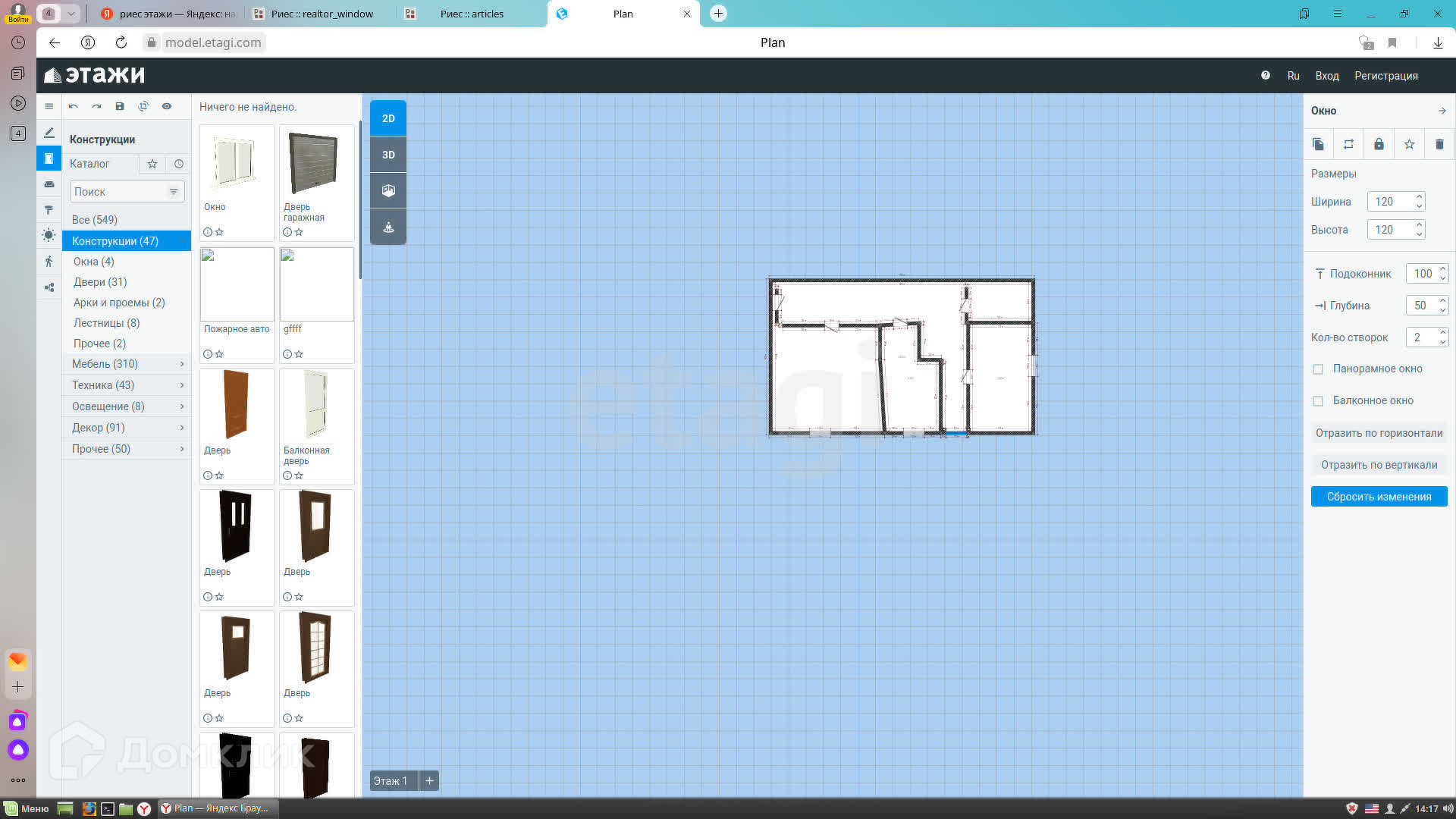Image resolution: width=1456 pixels, height=819 pixels.
Task: Click Сбросить изменения button
Action: tap(1379, 497)
